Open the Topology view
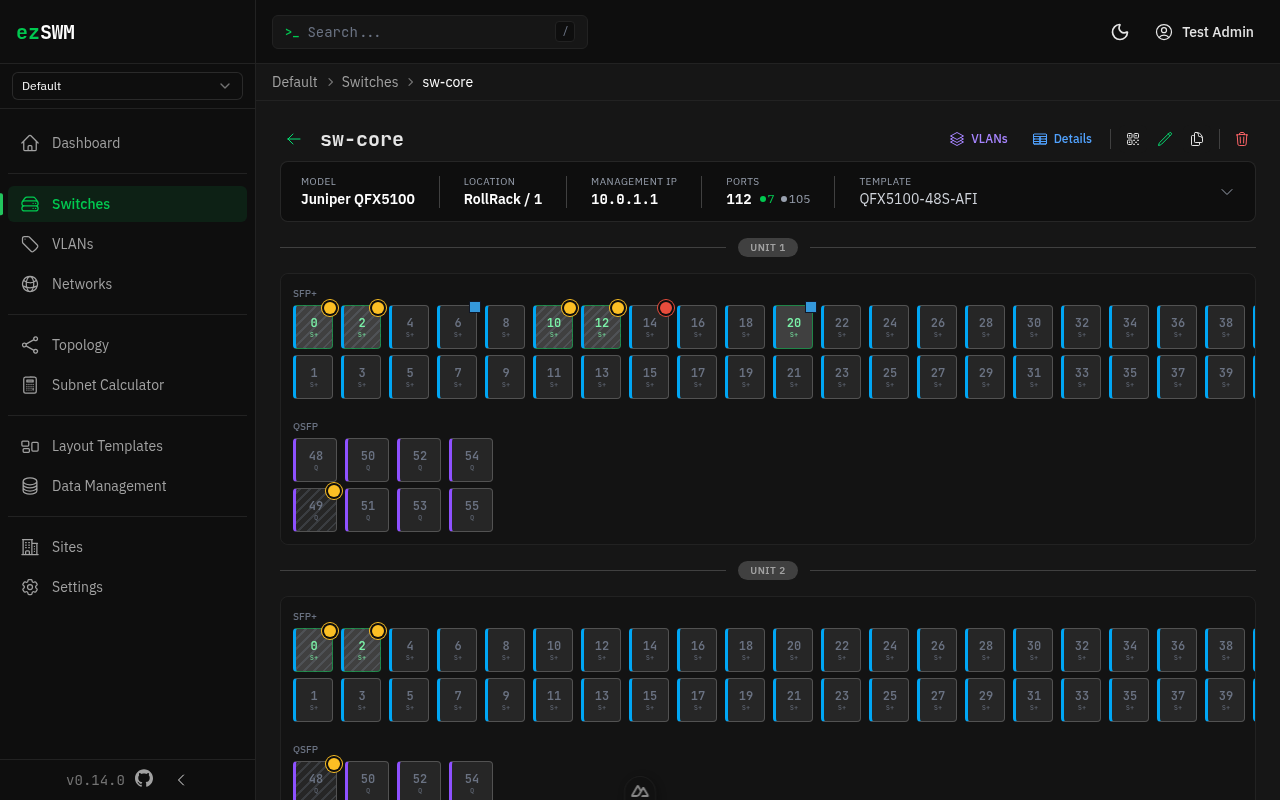Viewport: 1280px width, 800px height. coord(127,345)
